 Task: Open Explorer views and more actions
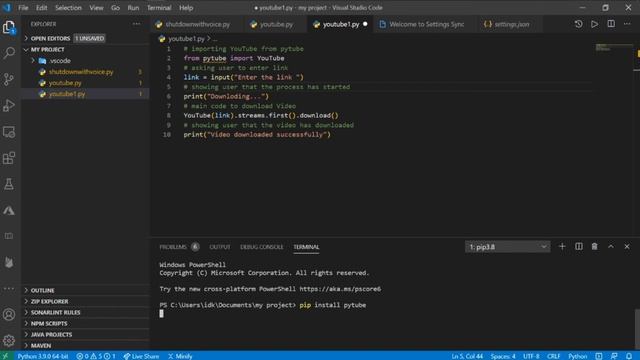(x=136, y=24)
